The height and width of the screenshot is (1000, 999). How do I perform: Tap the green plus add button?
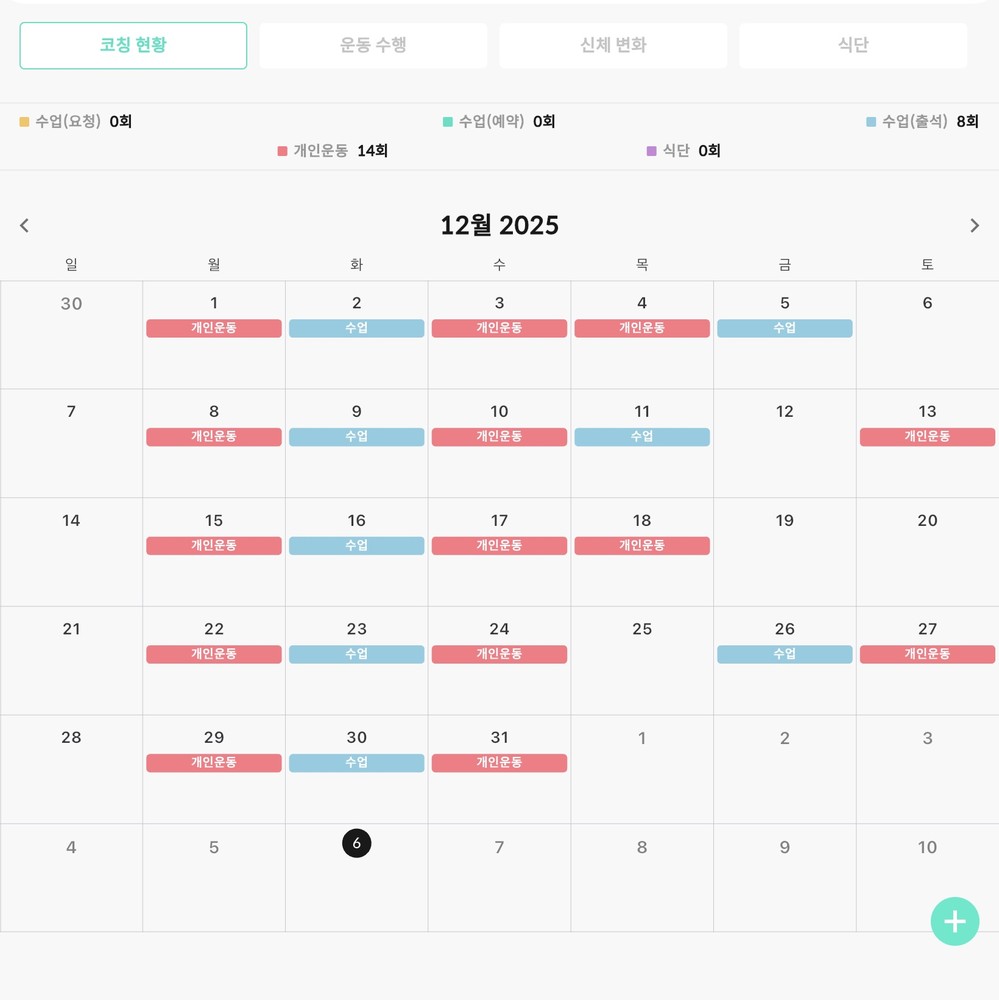pyautogui.click(x=954, y=921)
